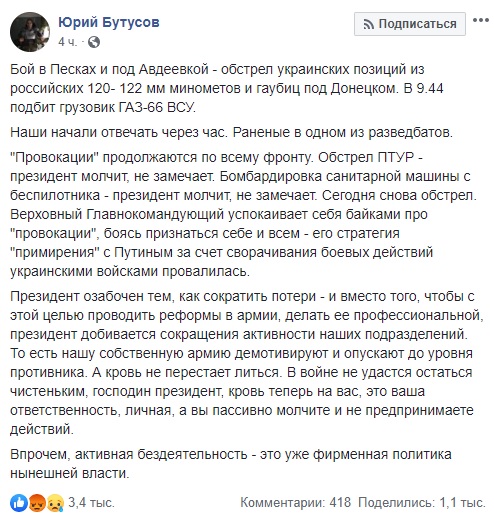This screenshot has height=519, width=494.
Task: Open Комментарии: 418 comments list
Action: [x=295, y=502]
